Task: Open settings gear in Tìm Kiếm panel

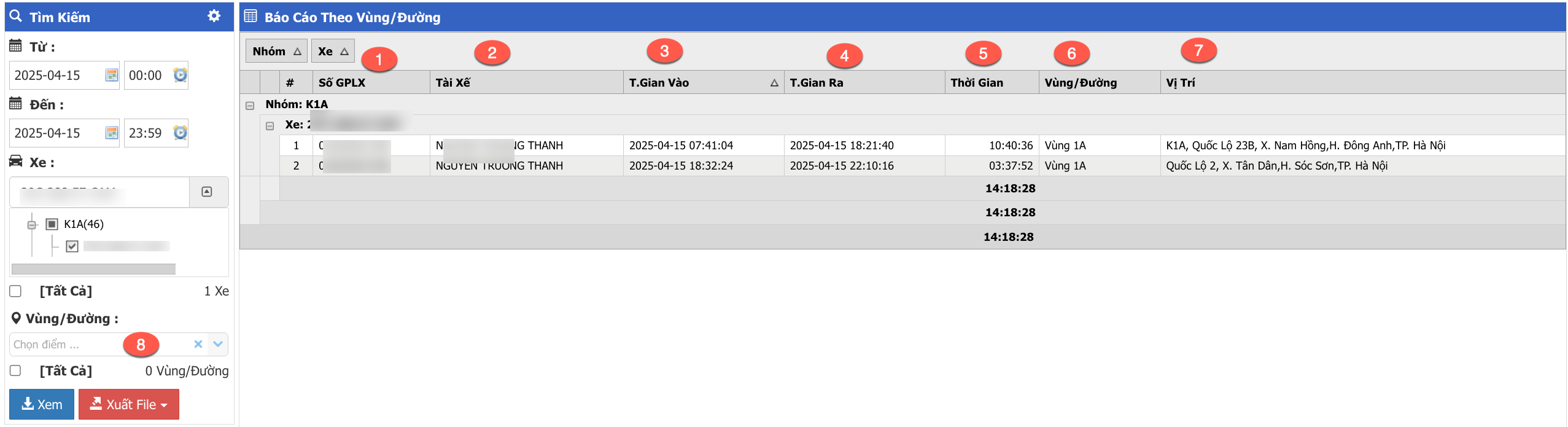Action: point(214,16)
